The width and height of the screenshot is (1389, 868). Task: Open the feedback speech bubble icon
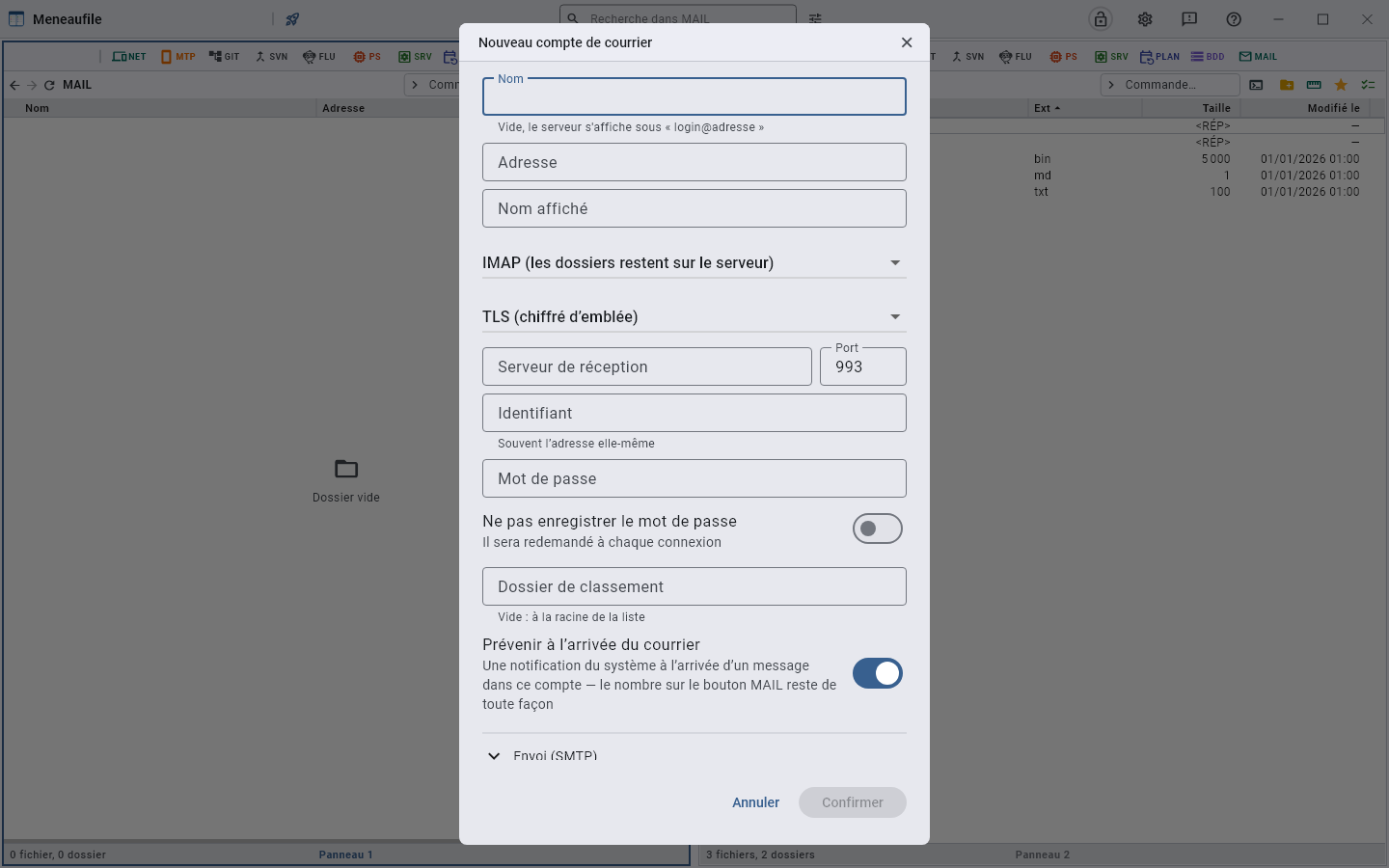pyautogui.click(x=1189, y=19)
